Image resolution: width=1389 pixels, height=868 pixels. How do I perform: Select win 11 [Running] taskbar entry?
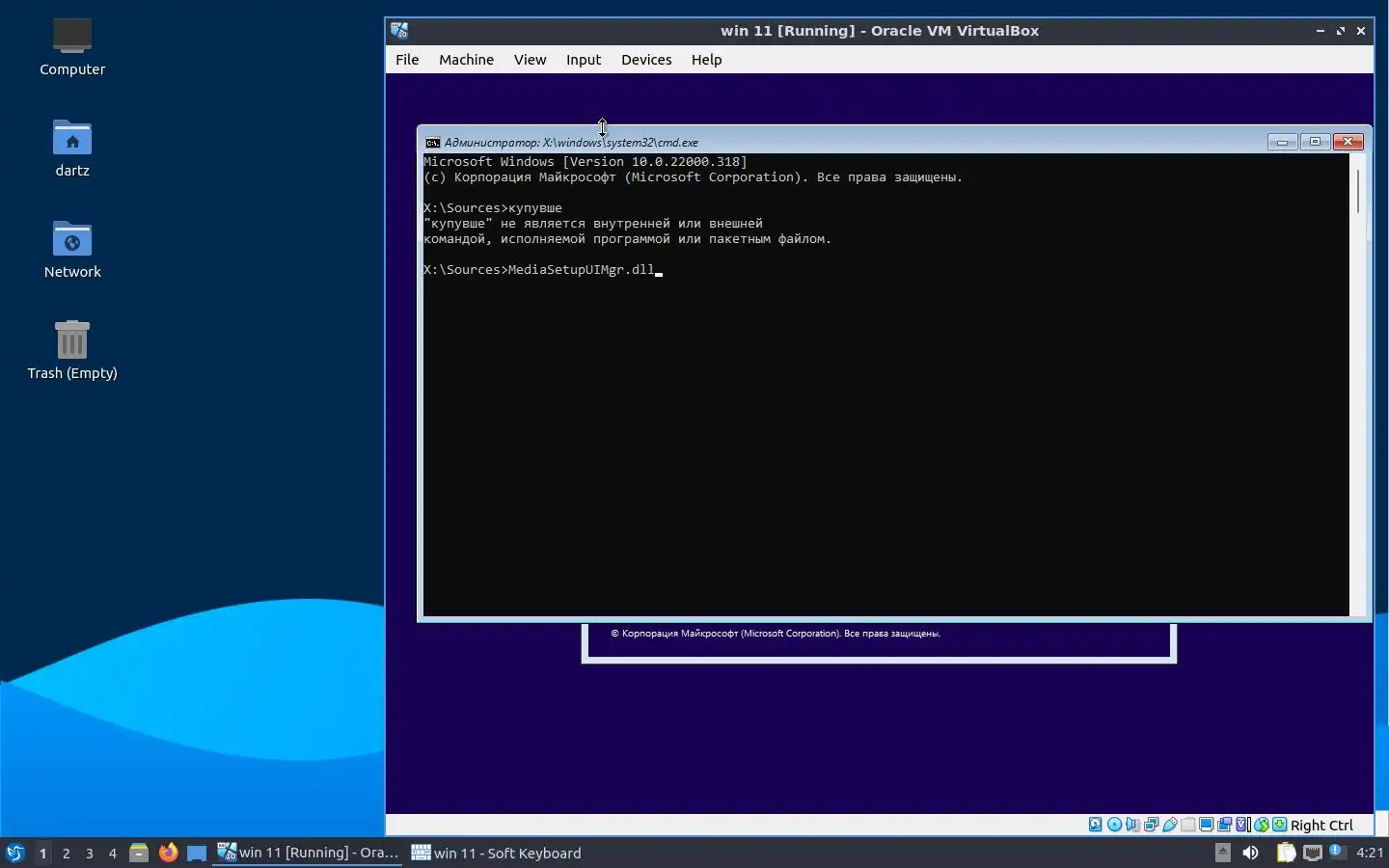click(x=308, y=853)
